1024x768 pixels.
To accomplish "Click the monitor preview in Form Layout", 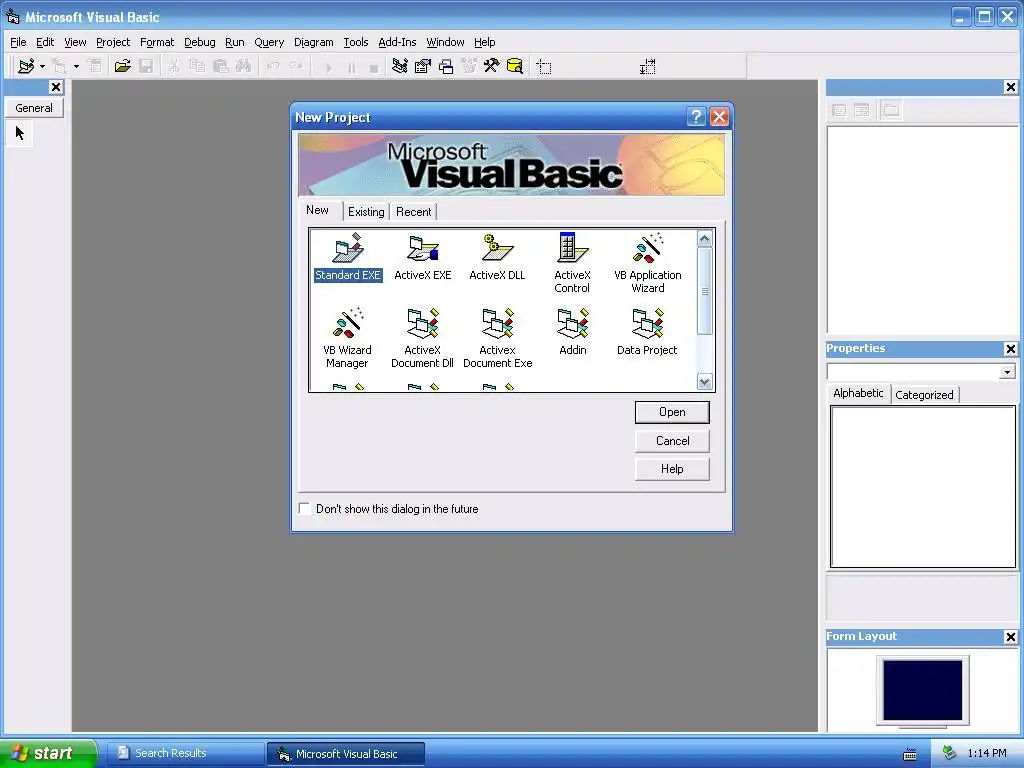I will click(923, 690).
